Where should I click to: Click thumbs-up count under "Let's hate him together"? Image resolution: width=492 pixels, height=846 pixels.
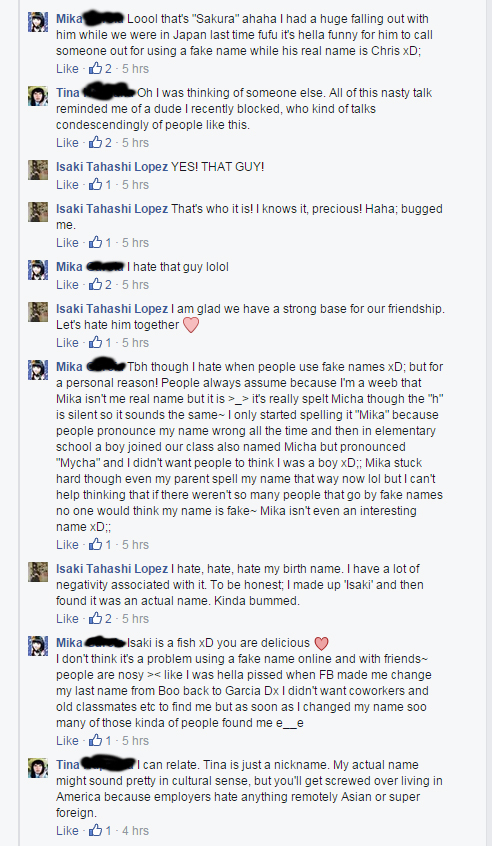pyautogui.click(x=108, y=343)
